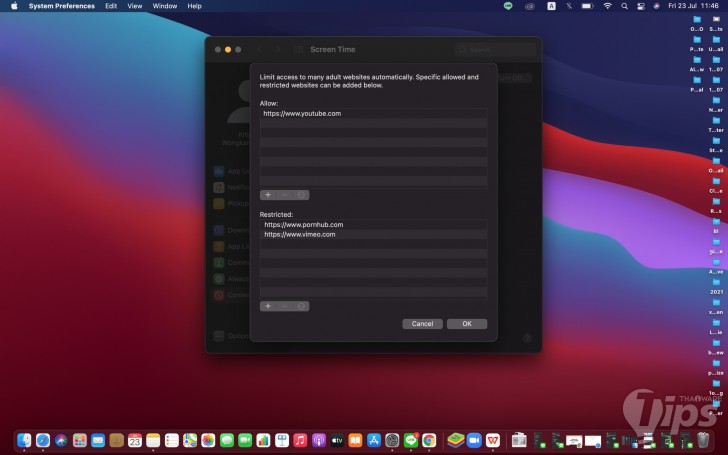728x455 pixels.
Task: Show the date and time notification panel
Action: tap(693, 6)
